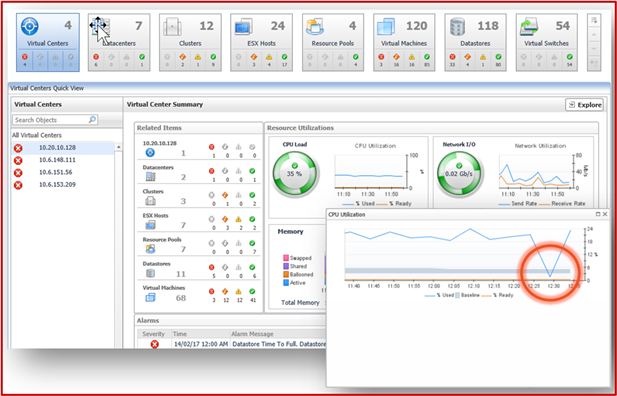This screenshot has width=617, height=396.
Task: Click the Resource Pools icon in Related Items
Action: (150, 249)
